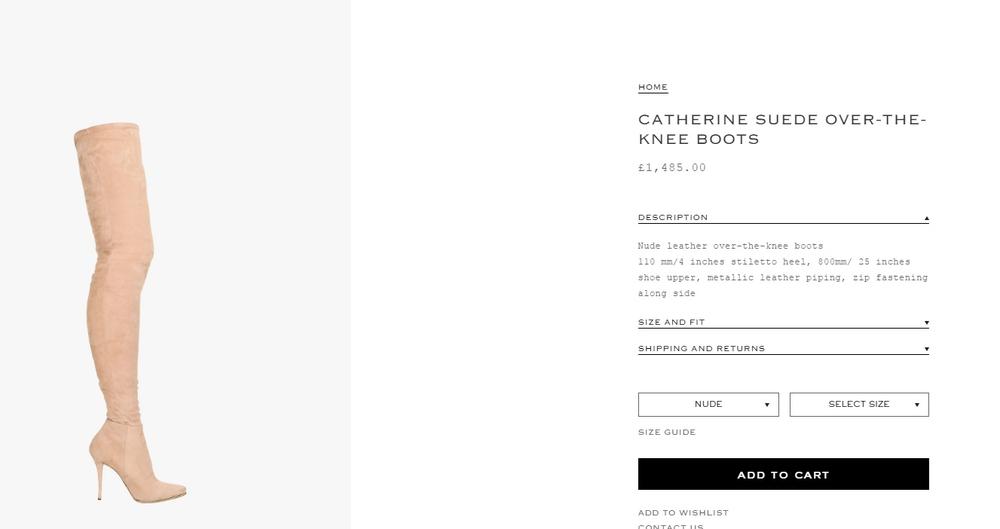This screenshot has width=1000, height=529.
Task: Click the Nude color dropdown arrow
Action: point(767,405)
